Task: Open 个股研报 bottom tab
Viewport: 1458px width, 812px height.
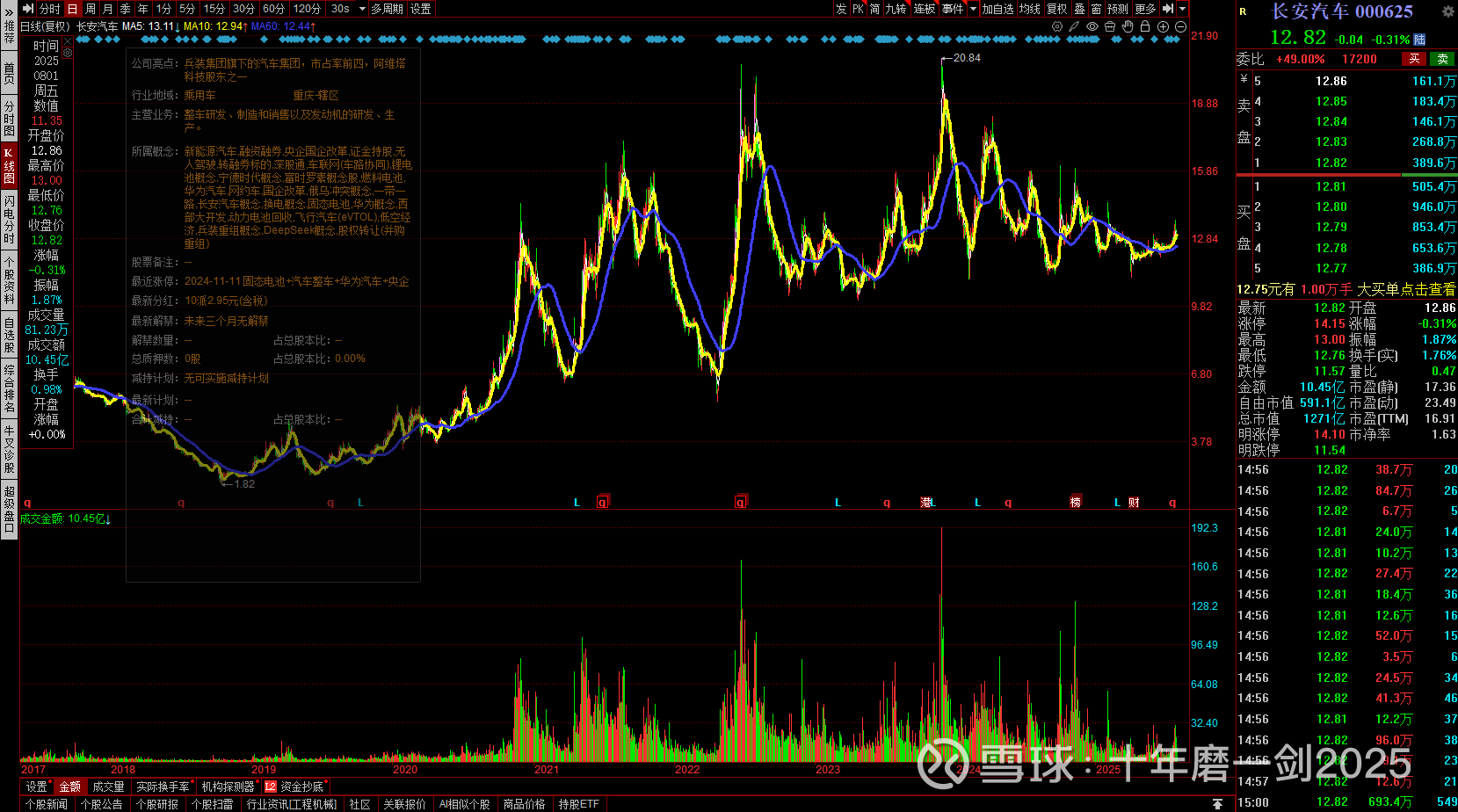Action: (x=157, y=804)
